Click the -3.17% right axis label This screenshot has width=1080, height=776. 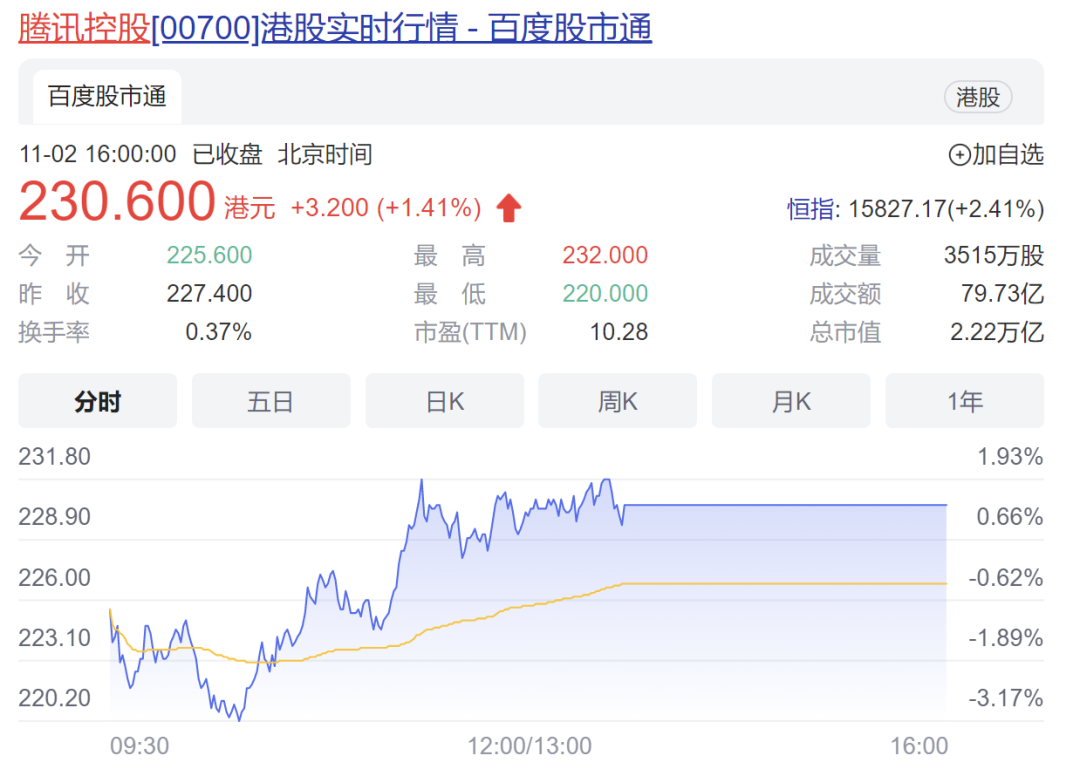coord(1006,698)
